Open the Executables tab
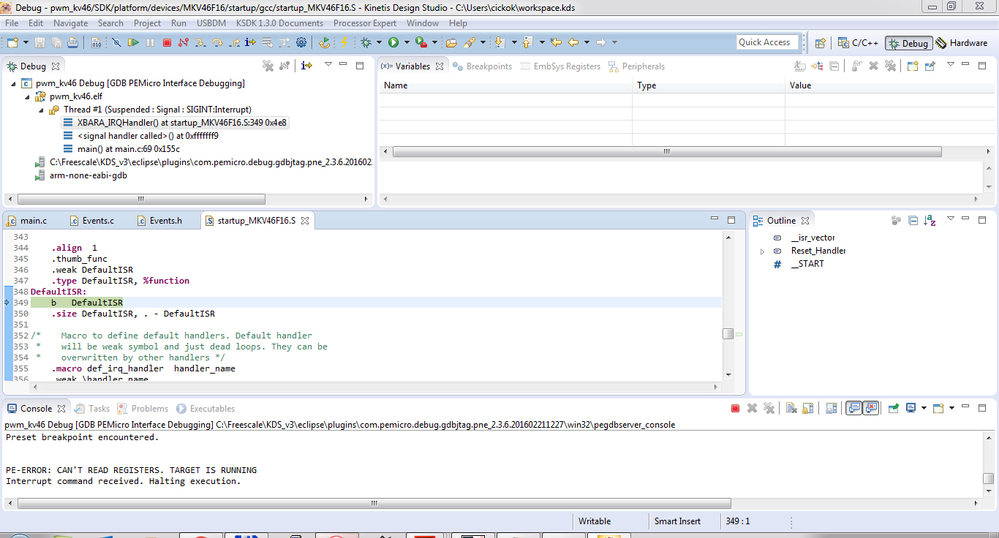Screen dimensions: 999x538 tap(206, 409)
